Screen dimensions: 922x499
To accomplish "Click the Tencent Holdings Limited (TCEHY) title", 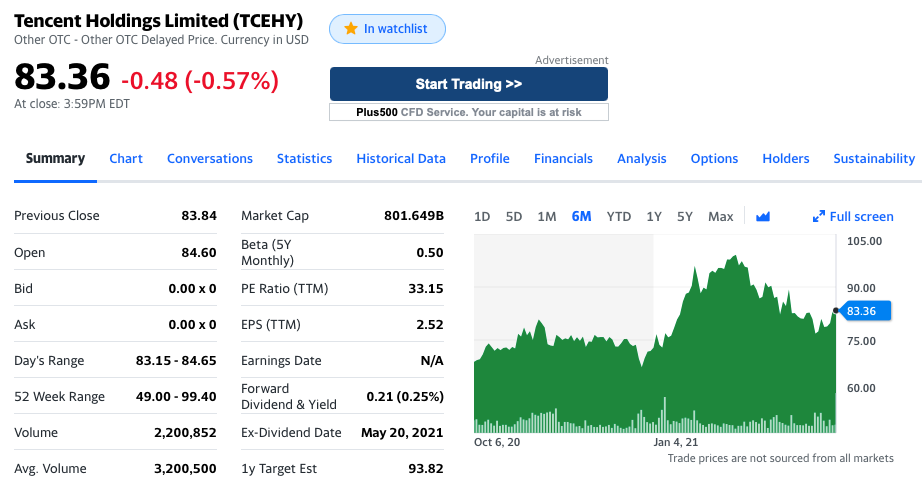I will pos(159,21).
